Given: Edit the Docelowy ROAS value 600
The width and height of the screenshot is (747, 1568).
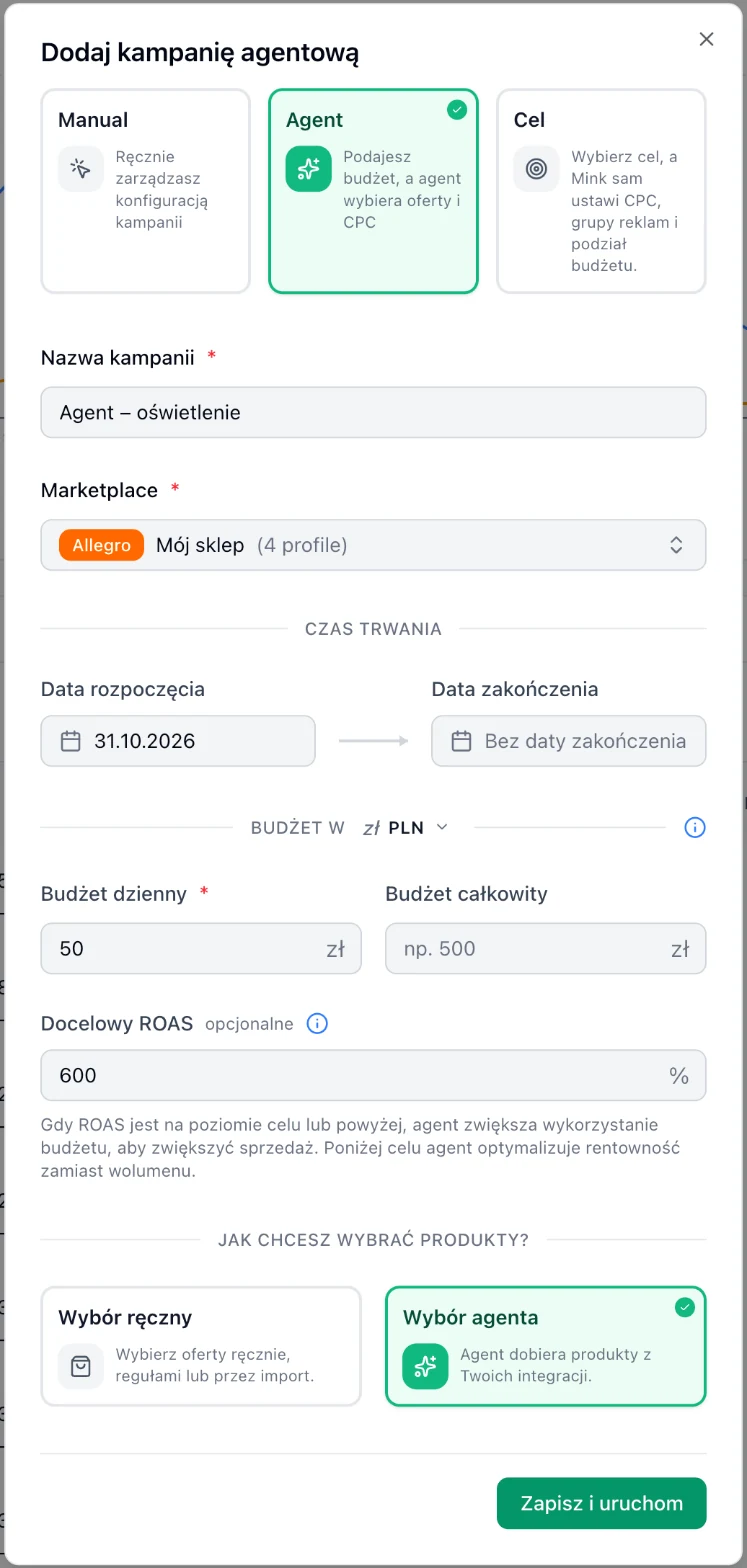Looking at the screenshot, I should click(x=373, y=1075).
